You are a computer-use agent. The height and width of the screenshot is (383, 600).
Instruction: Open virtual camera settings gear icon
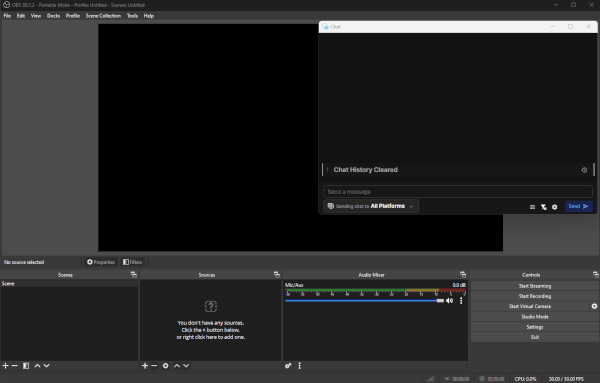point(594,306)
